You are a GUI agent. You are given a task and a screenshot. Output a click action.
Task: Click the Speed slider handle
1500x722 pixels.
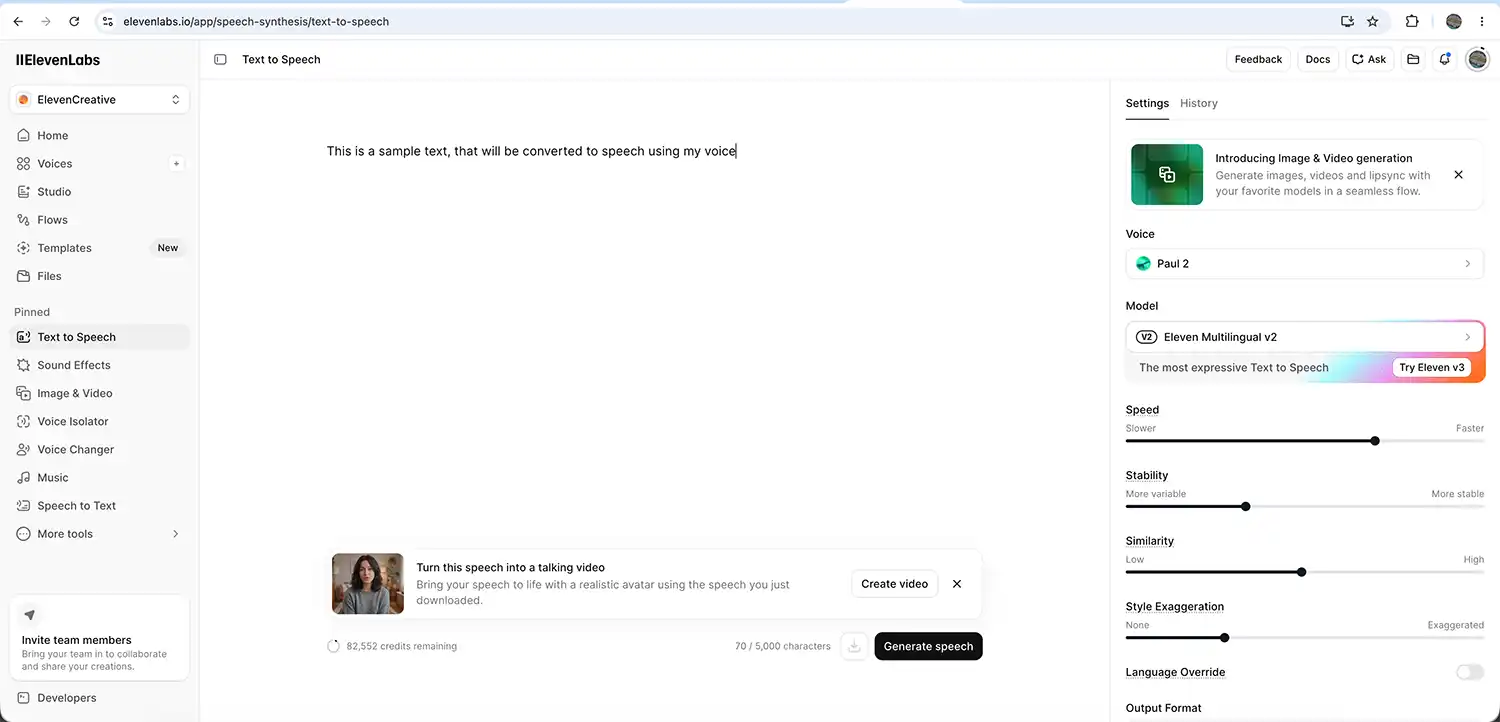click(1375, 441)
